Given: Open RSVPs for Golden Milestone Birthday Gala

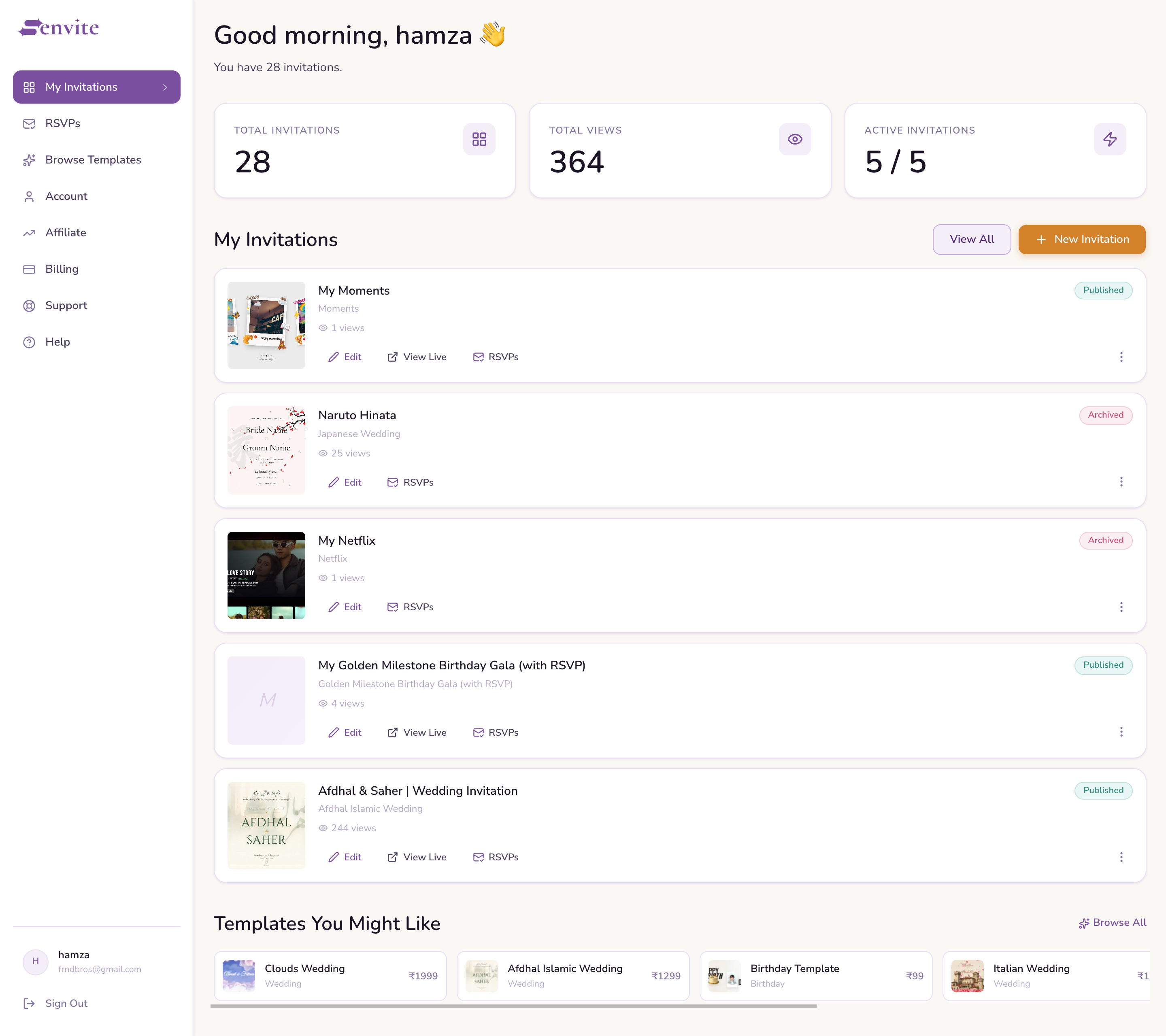Looking at the screenshot, I should pos(496,732).
